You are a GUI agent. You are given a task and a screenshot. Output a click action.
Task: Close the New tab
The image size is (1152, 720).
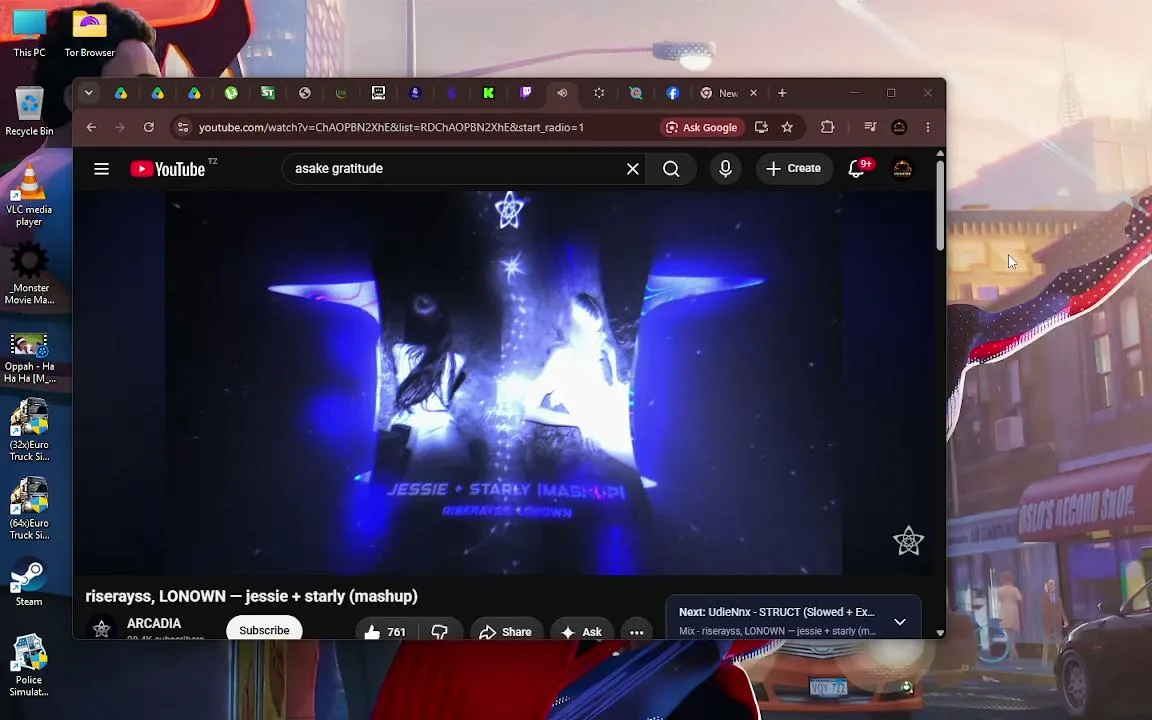tap(753, 93)
